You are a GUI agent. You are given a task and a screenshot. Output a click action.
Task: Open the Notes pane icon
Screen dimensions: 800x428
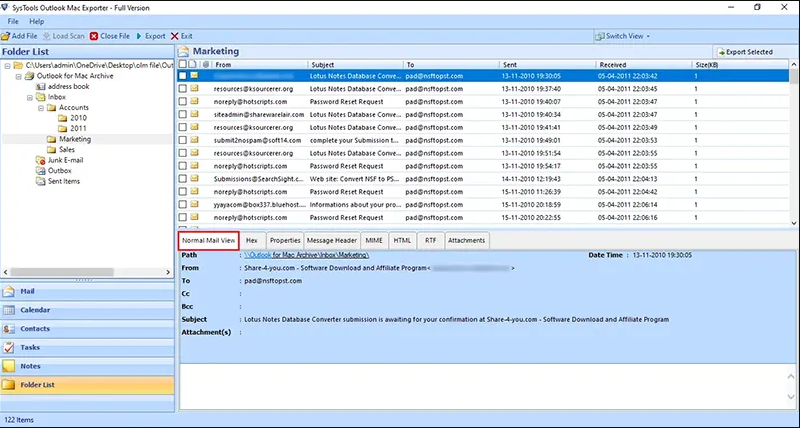(10, 365)
